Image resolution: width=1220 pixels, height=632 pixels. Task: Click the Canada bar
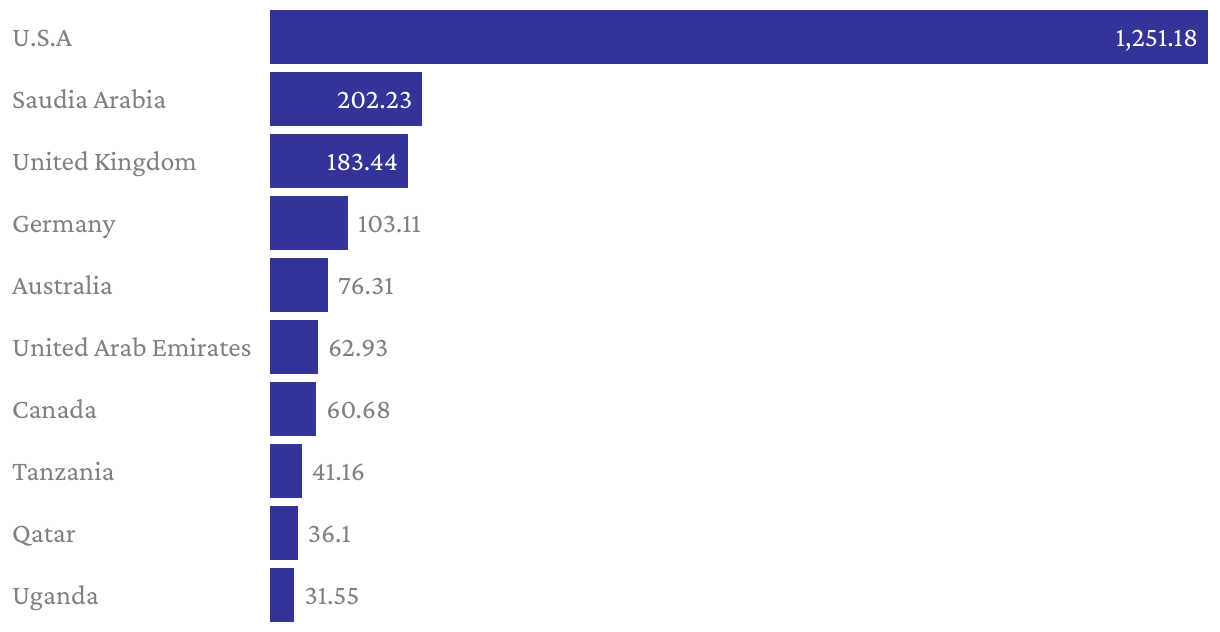point(293,410)
